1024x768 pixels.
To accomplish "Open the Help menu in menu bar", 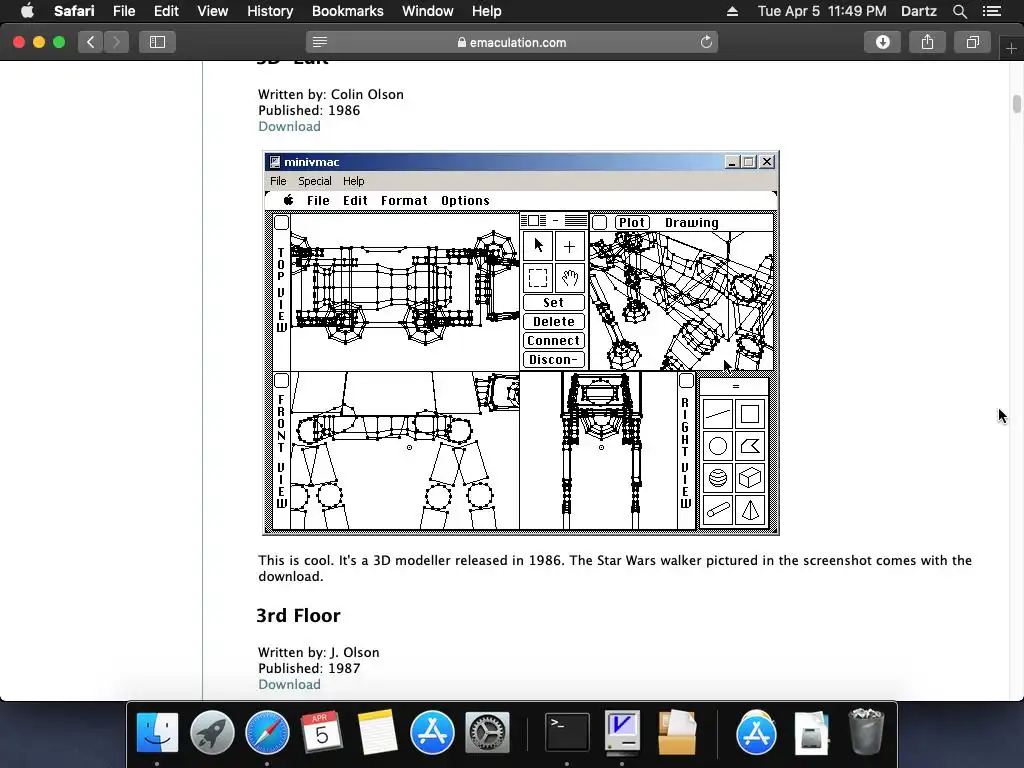I will (487, 11).
